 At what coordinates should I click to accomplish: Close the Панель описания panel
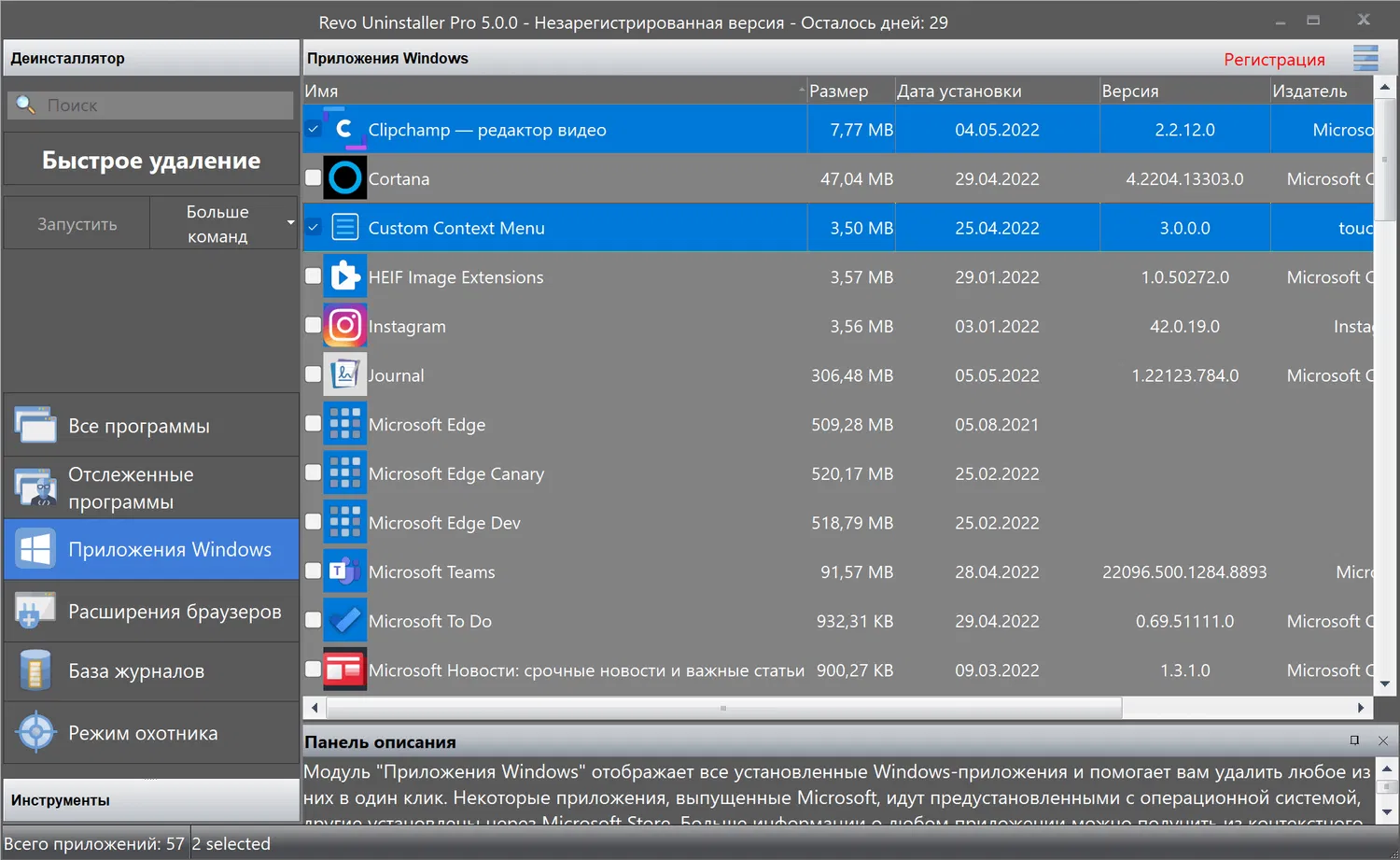pyautogui.click(x=1383, y=740)
